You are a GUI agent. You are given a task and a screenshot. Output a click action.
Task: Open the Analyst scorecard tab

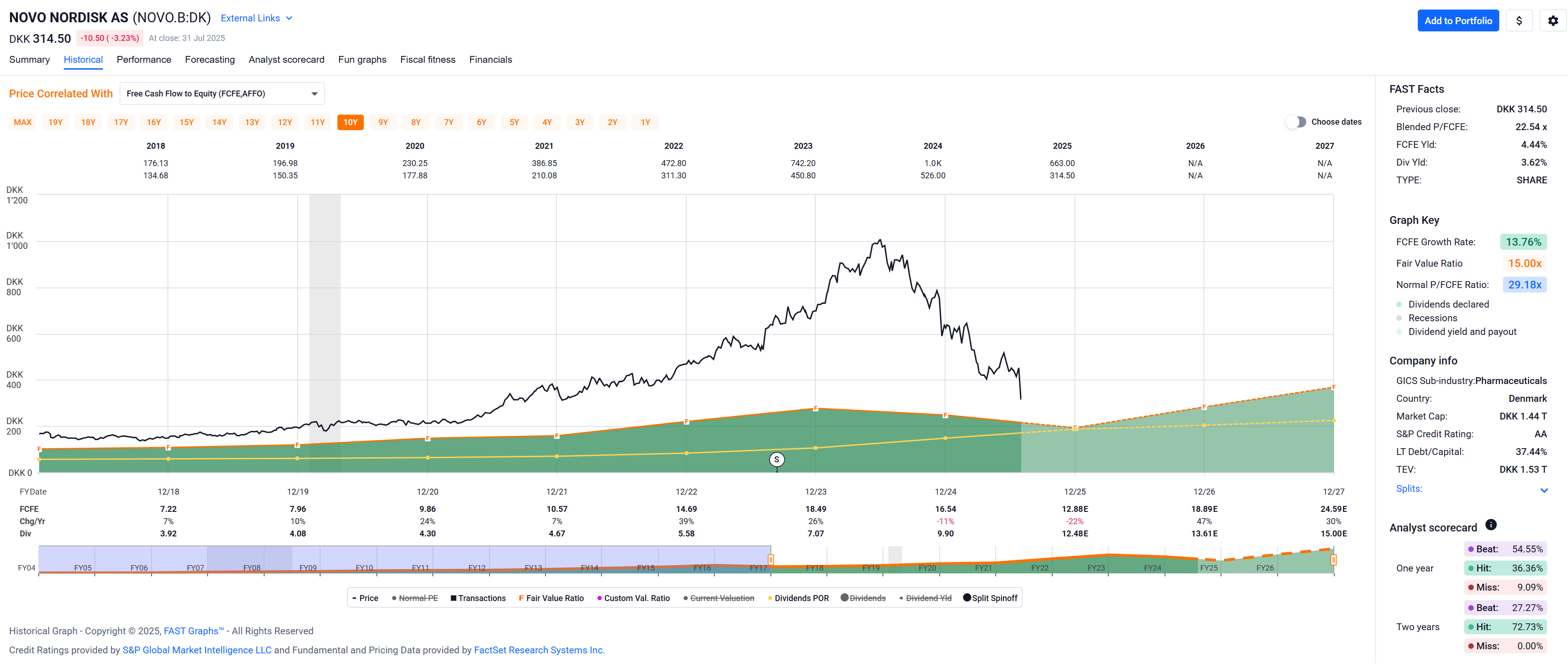[286, 60]
